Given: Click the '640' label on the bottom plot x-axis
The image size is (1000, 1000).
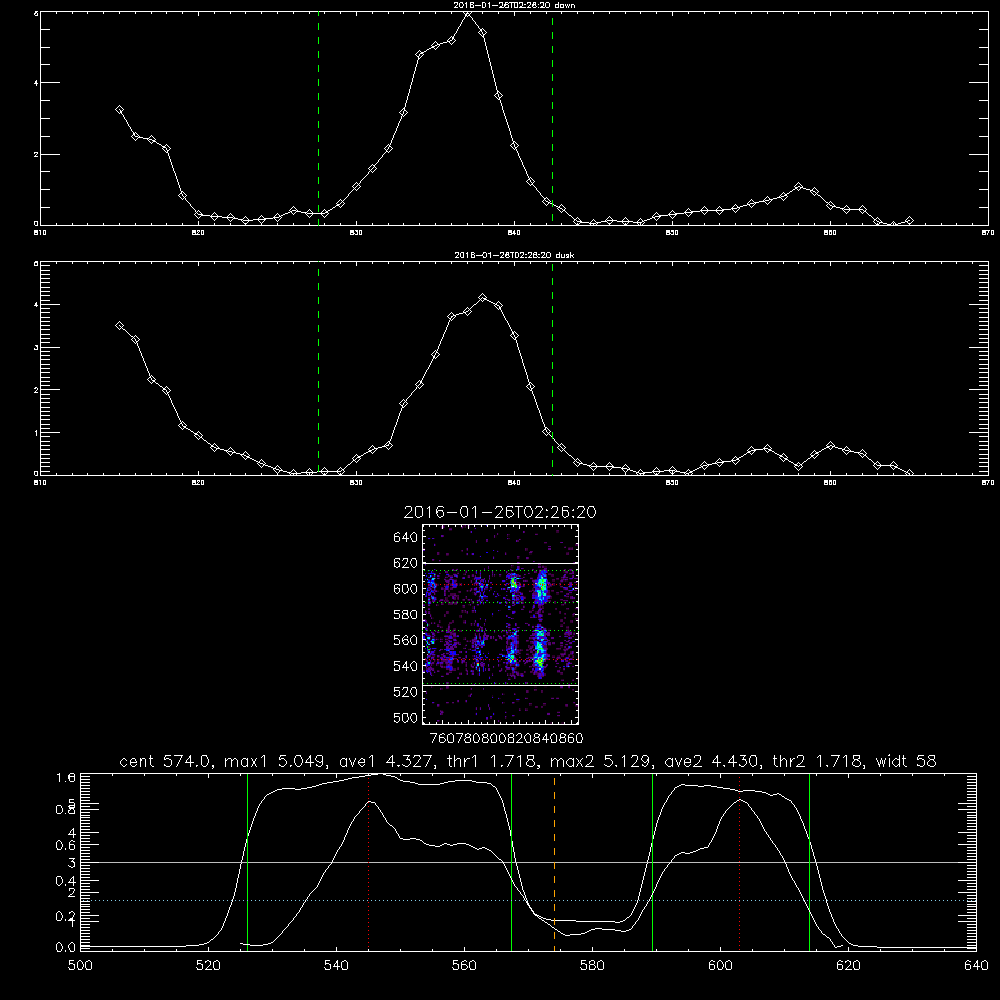Looking at the screenshot, I should coord(976,966).
